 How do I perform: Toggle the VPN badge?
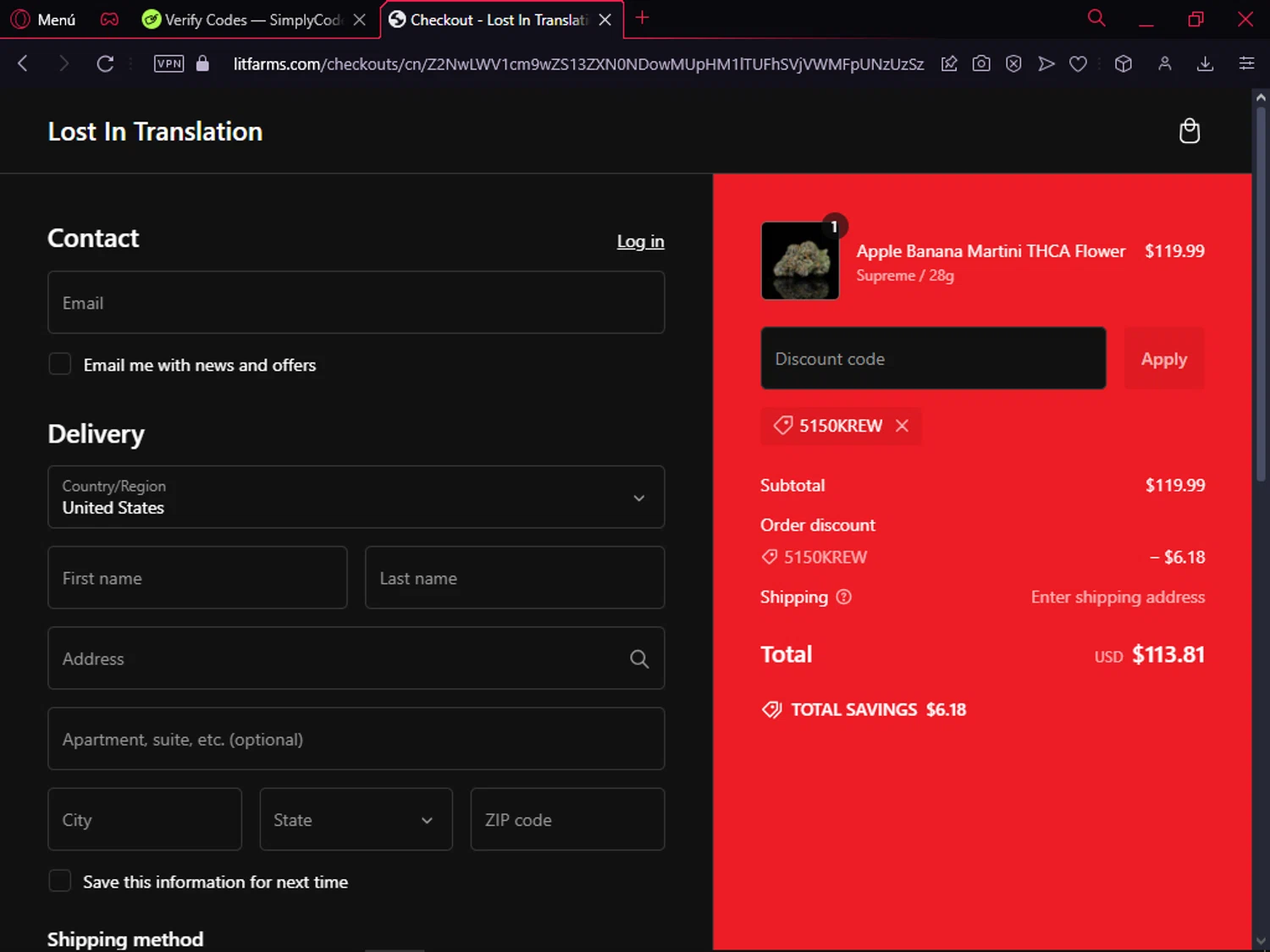(169, 63)
